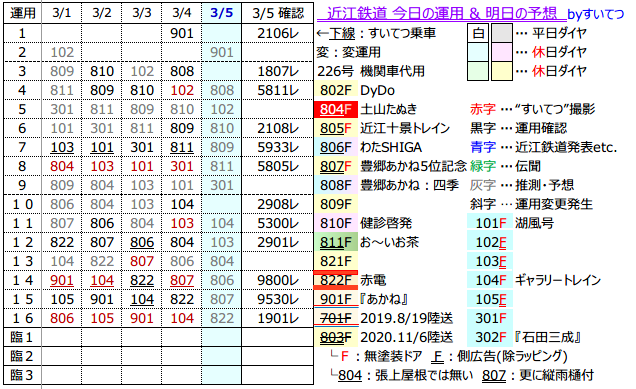Click red underlined 901 in row 14
The width and height of the screenshot is (636, 389).
[62, 280]
